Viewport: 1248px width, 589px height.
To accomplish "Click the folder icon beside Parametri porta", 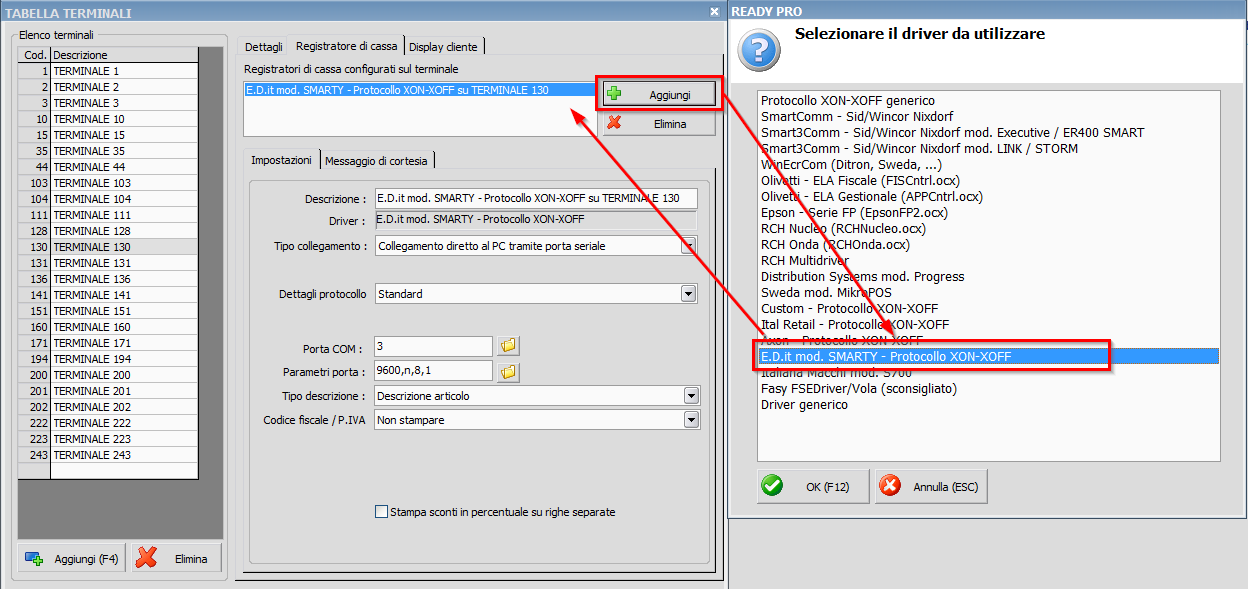I will click(509, 372).
